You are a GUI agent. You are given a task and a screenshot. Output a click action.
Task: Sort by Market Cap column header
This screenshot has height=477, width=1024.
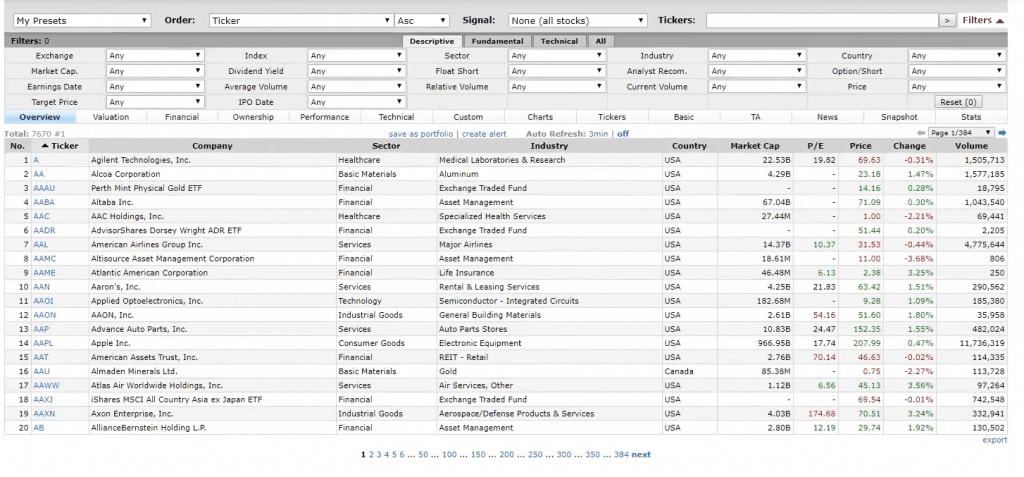click(754, 146)
